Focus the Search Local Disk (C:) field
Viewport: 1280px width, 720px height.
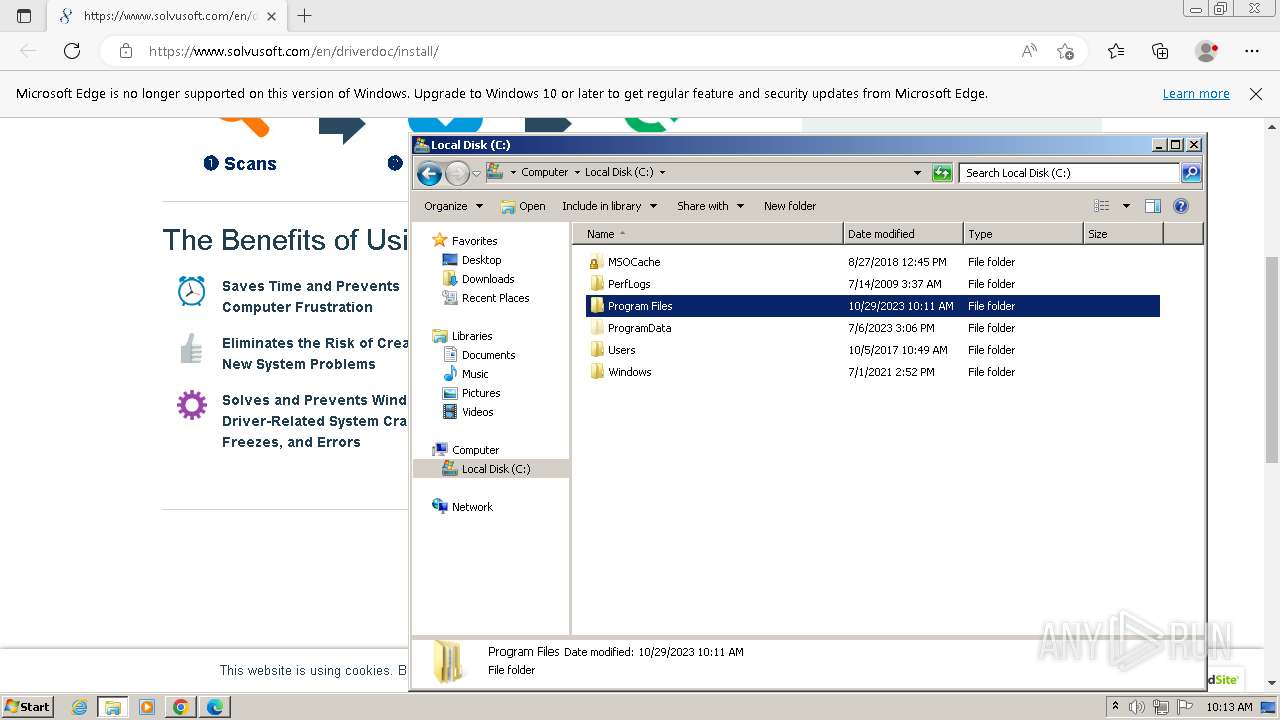point(1069,173)
